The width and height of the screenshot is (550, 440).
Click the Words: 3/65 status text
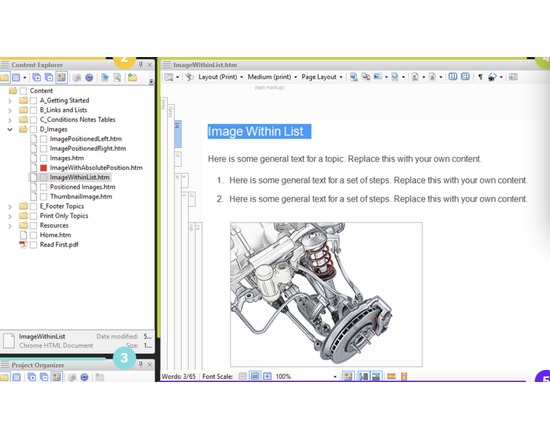(x=179, y=376)
